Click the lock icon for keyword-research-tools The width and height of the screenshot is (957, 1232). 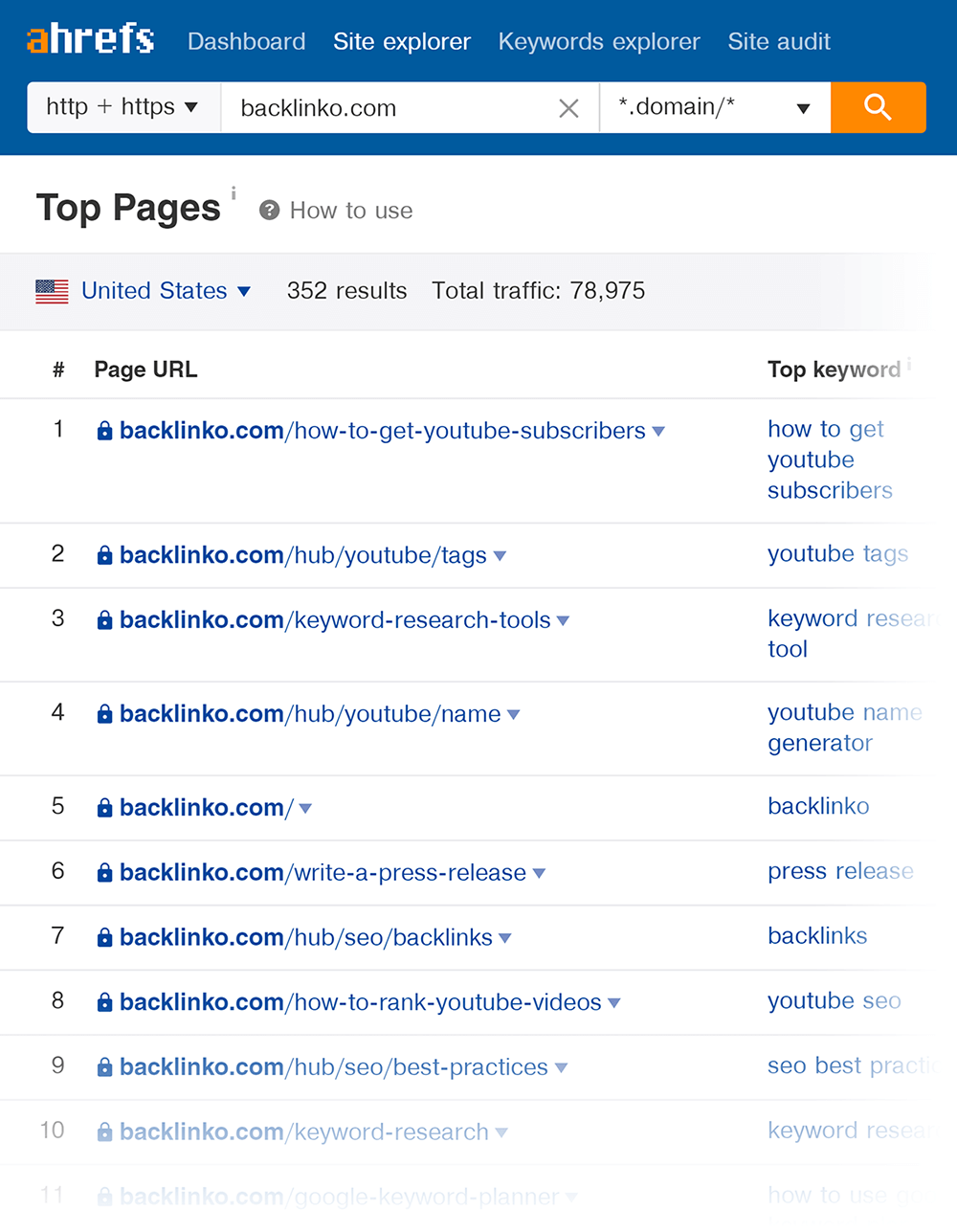tap(105, 621)
